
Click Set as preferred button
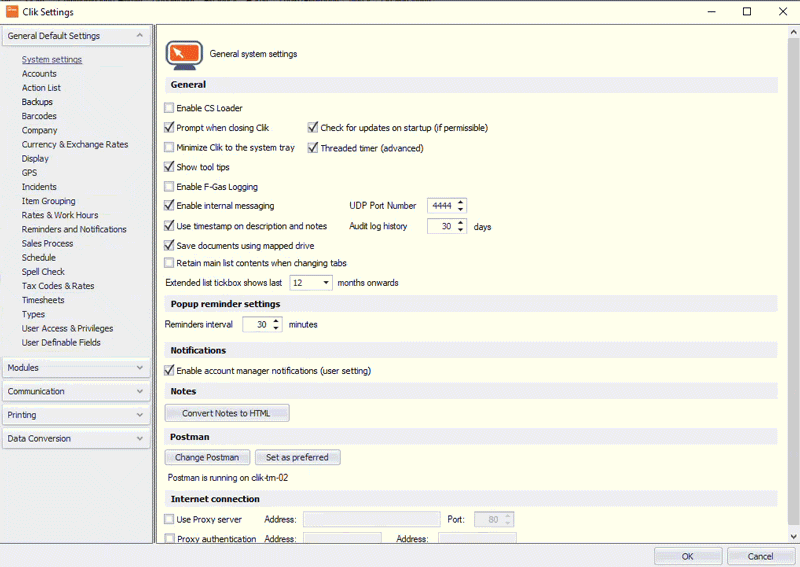pyautogui.click(x=297, y=457)
